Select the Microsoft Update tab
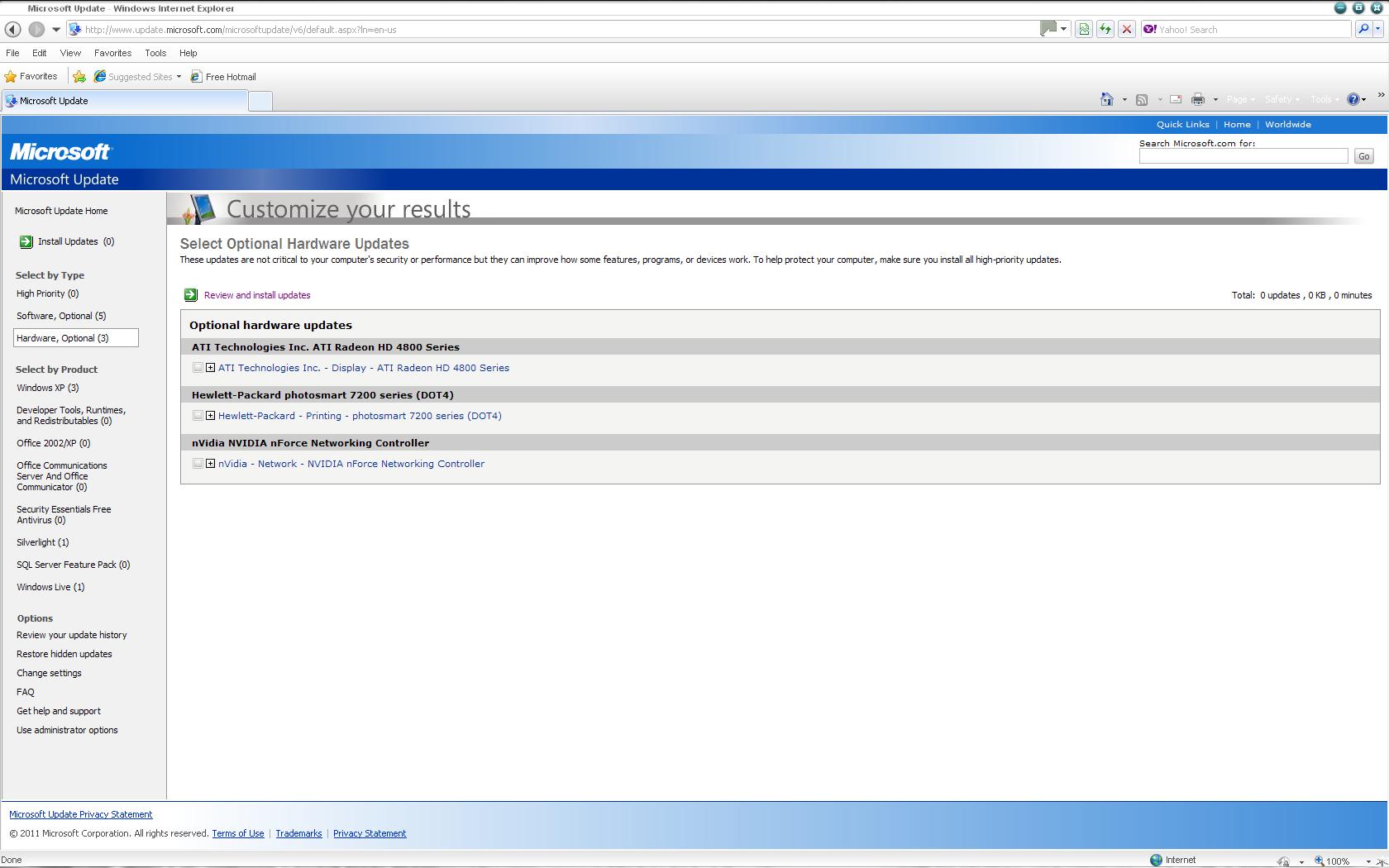 (x=124, y=101)
